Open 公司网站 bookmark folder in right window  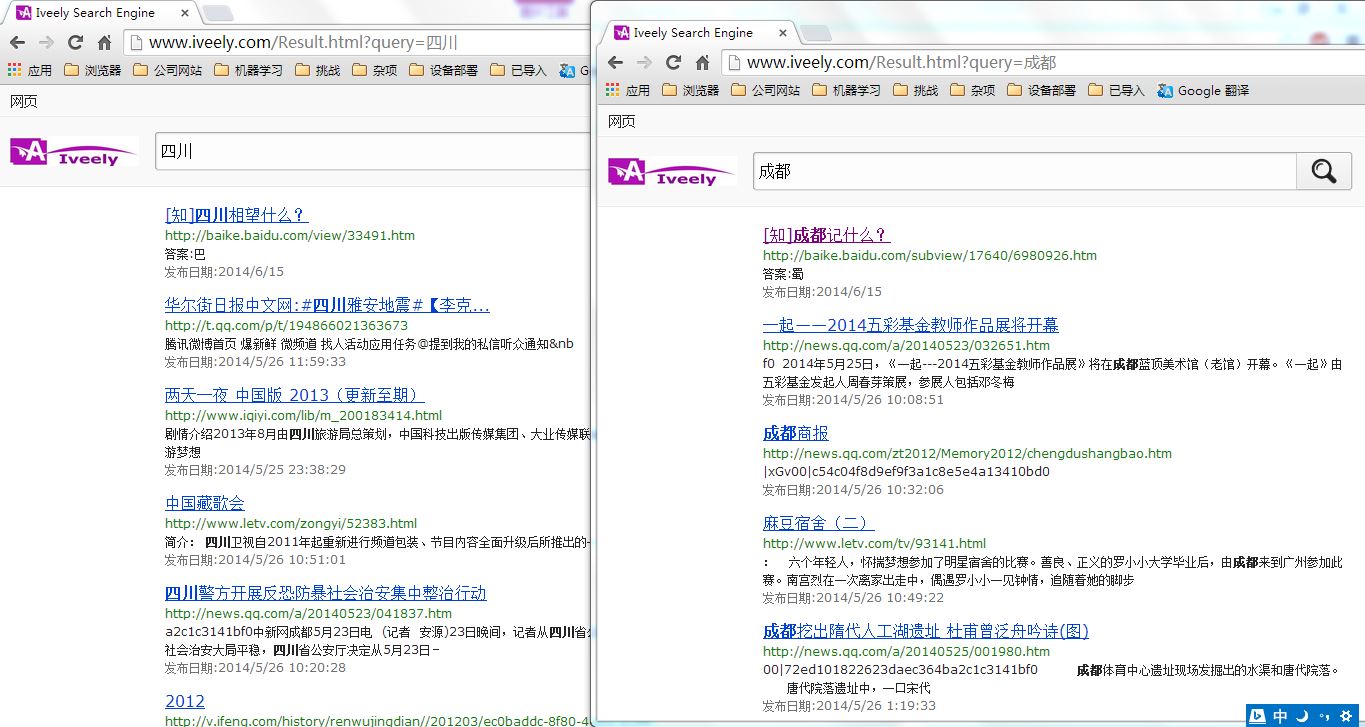[765, 90]
